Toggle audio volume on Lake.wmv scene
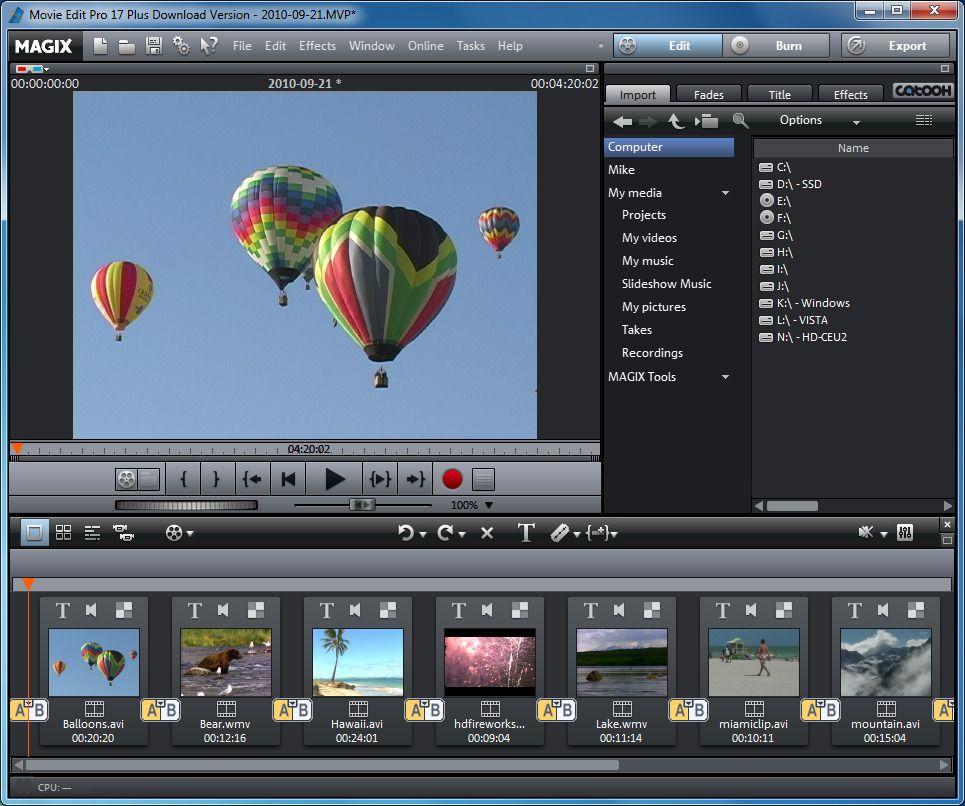Viewport: 965px width, 806px height. [619, 610]
